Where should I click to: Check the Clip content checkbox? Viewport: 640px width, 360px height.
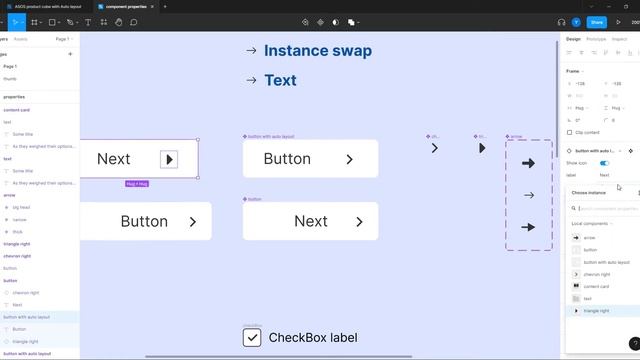pyautogui.click(x=569, y=133)
